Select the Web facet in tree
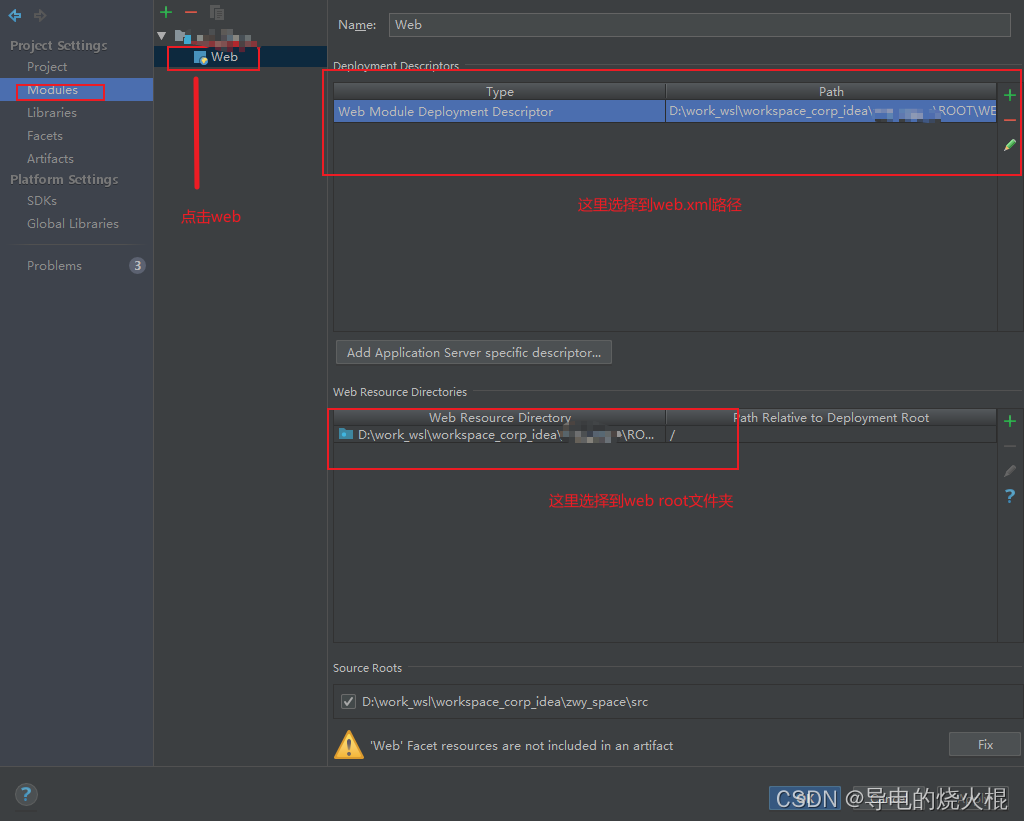The image size is (1024, 821). pyautogui.click(x=224, y=57)
